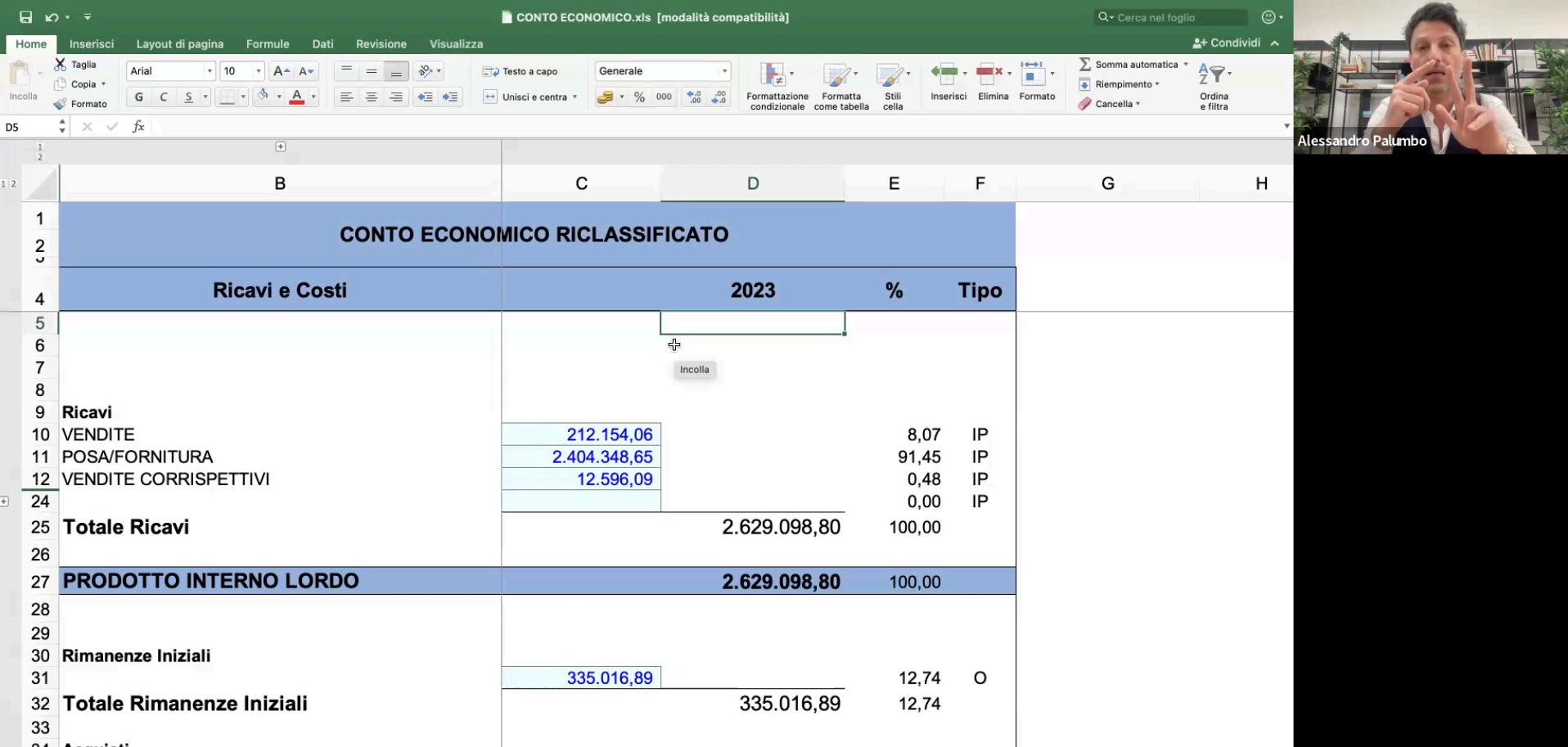Viewport: 1568px width, 747px height.
Task: Apply the borders icon
Action: pyautogui.click(x=228, y=97)
